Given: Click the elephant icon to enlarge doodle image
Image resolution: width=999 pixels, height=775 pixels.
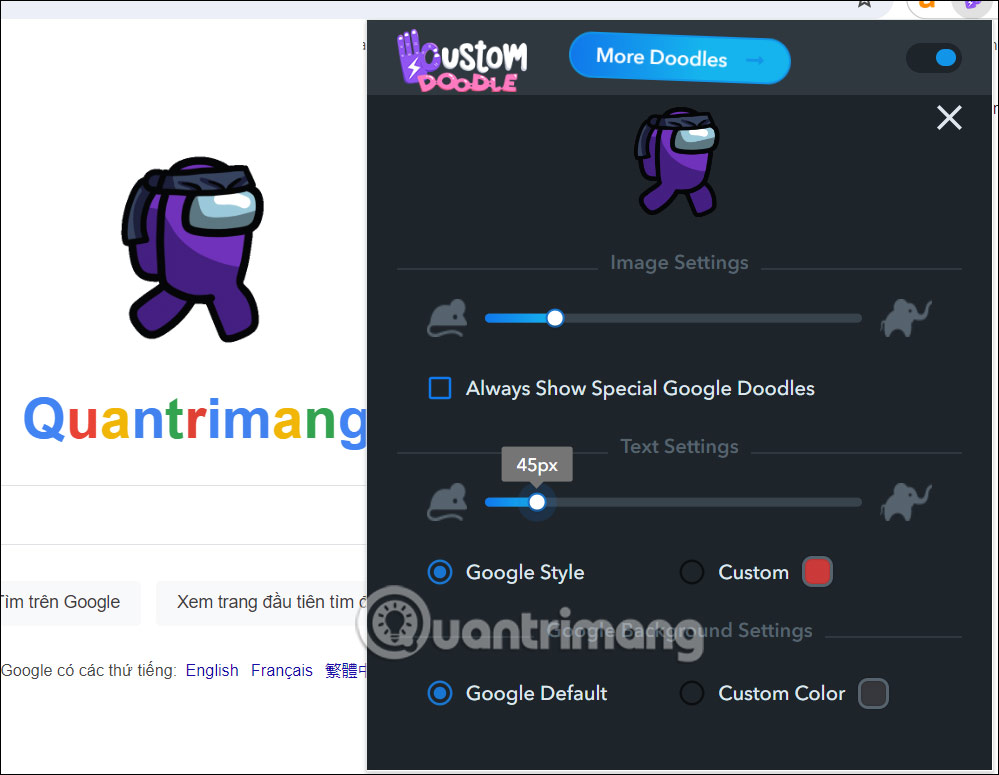Looking at the screenshot, I should tap(906, 318).
